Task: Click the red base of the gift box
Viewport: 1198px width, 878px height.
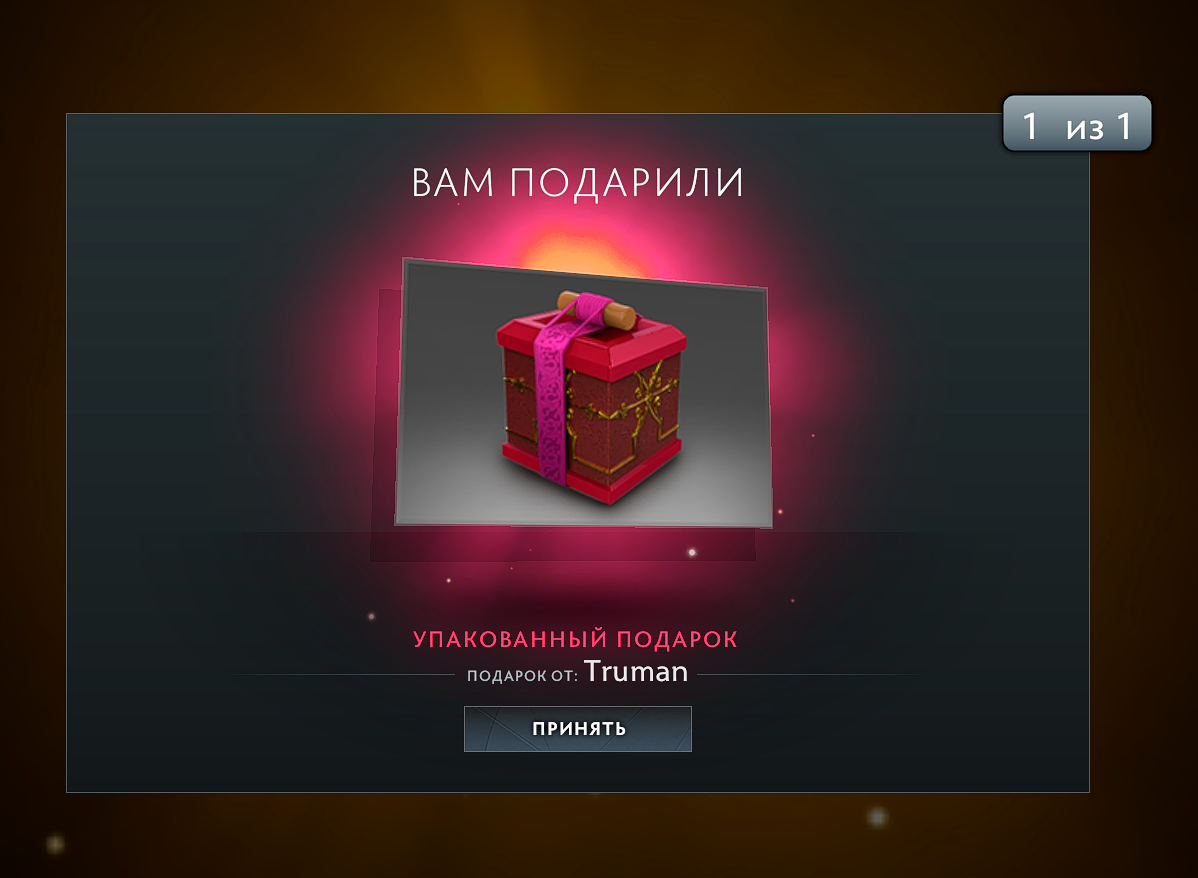Action: [x=592, y=469]
